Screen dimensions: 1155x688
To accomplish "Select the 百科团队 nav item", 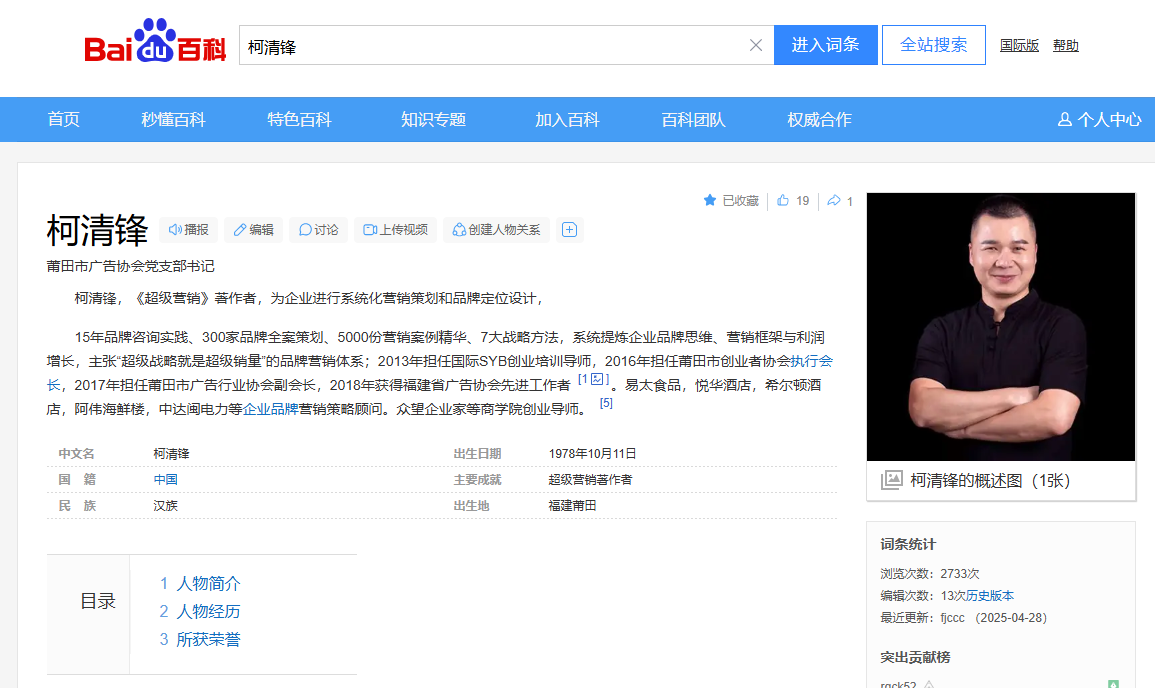I will (692, 119).
